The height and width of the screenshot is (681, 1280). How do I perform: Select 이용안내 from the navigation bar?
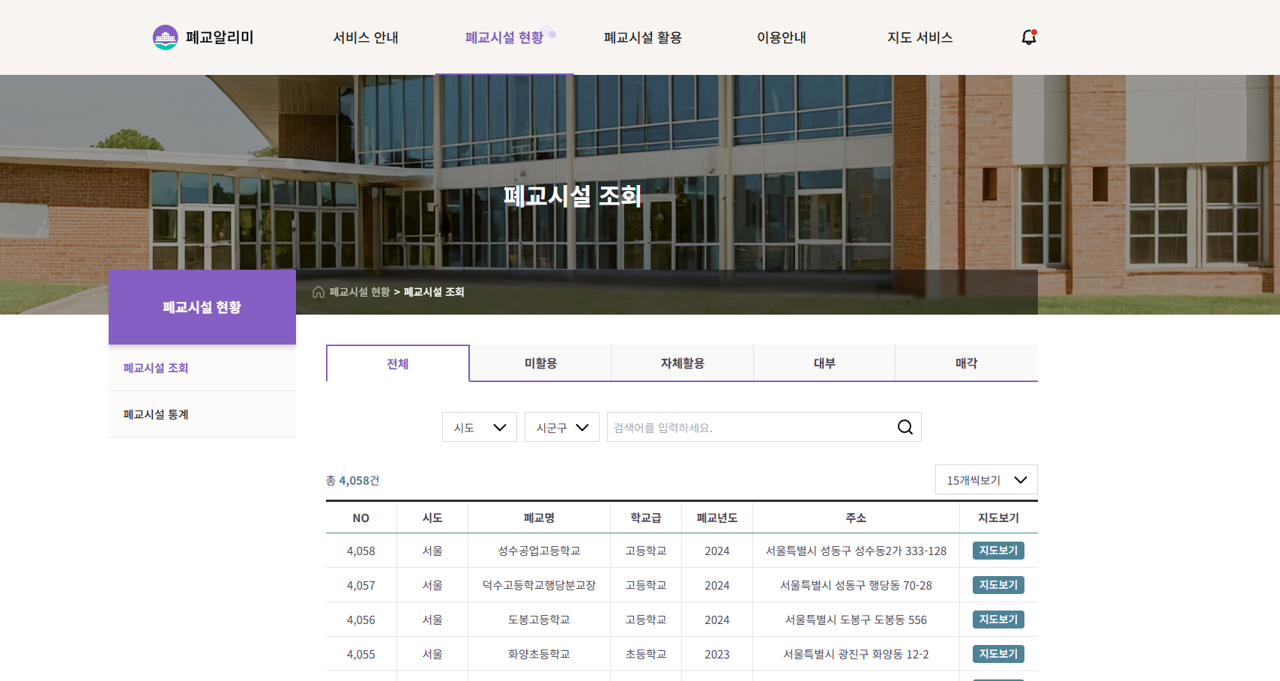pyautogui.click(x=781, y=37)
